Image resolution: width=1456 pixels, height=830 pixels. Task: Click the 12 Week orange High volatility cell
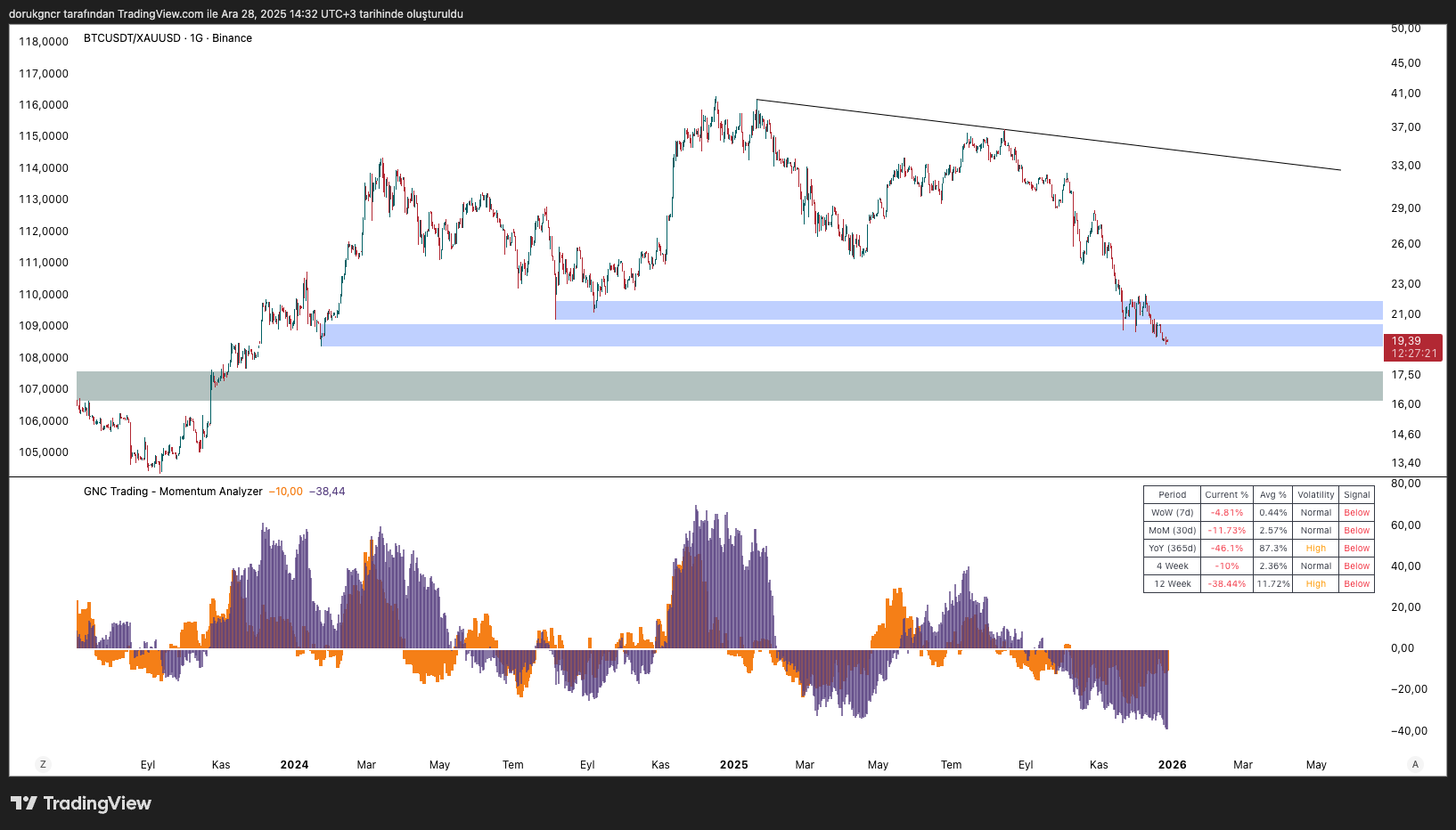point(1315,584)
